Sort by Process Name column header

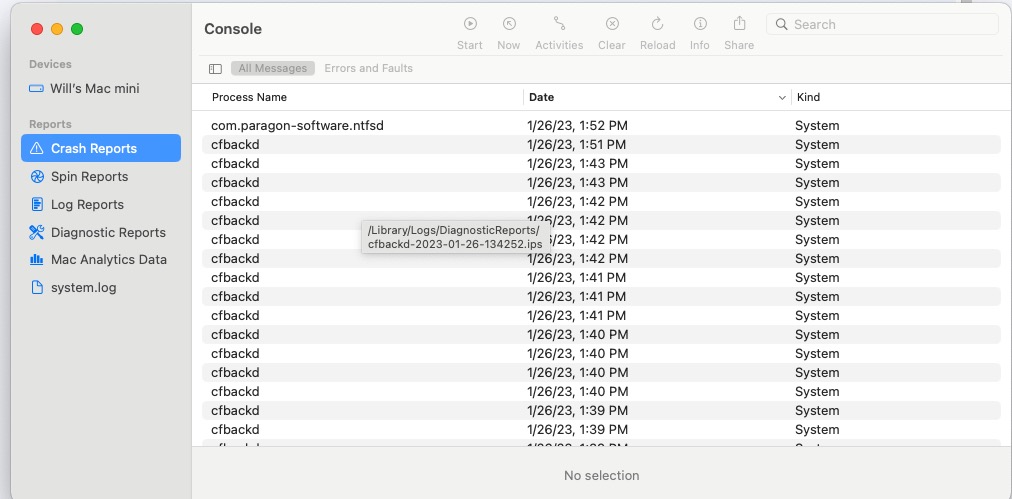click(x=249, y=97)
